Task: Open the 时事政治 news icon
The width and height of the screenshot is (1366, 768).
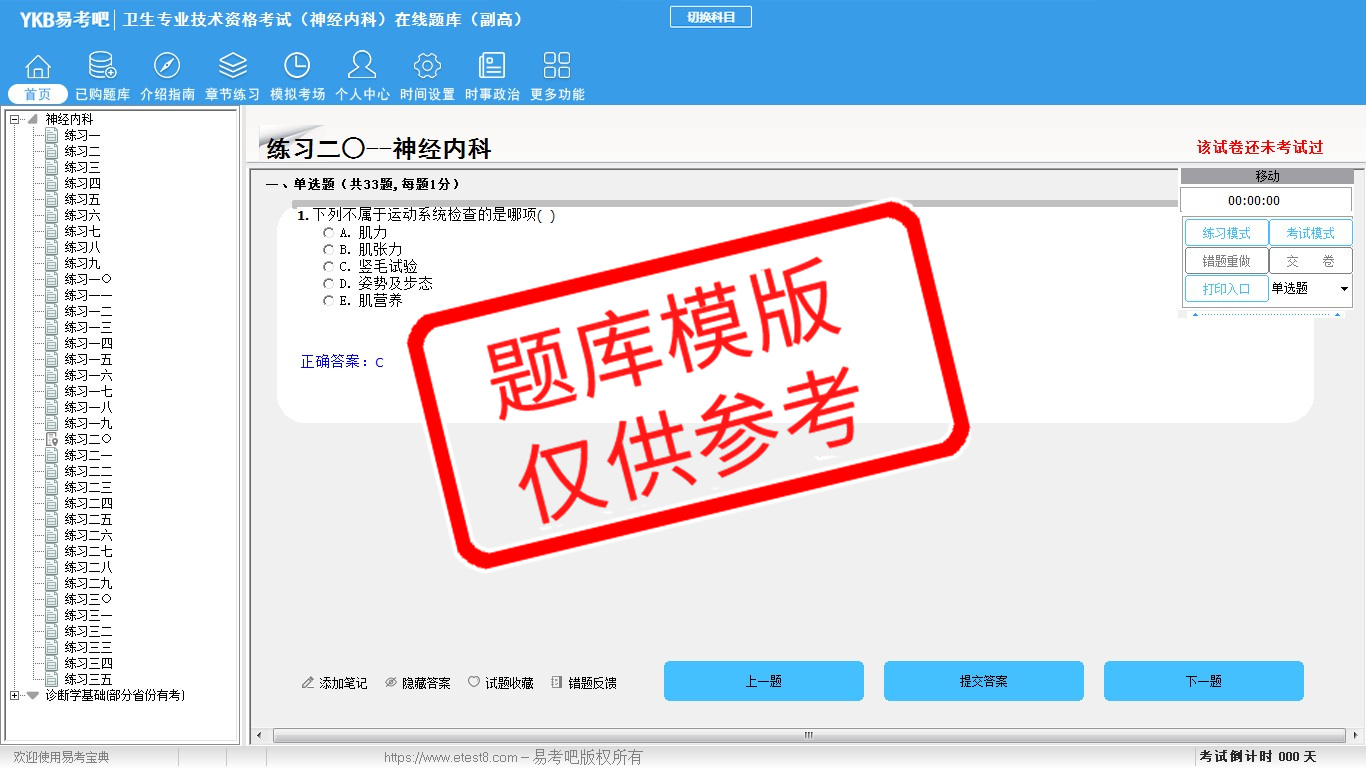Action: pos(492,66)
